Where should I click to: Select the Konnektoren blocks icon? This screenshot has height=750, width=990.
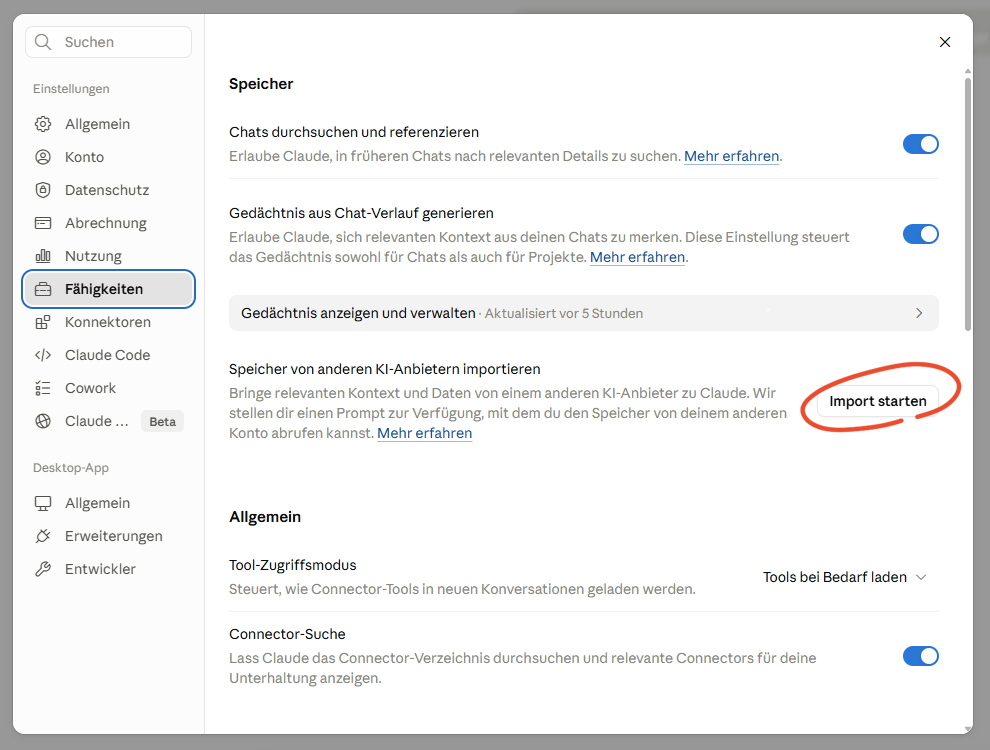[43, 322]
